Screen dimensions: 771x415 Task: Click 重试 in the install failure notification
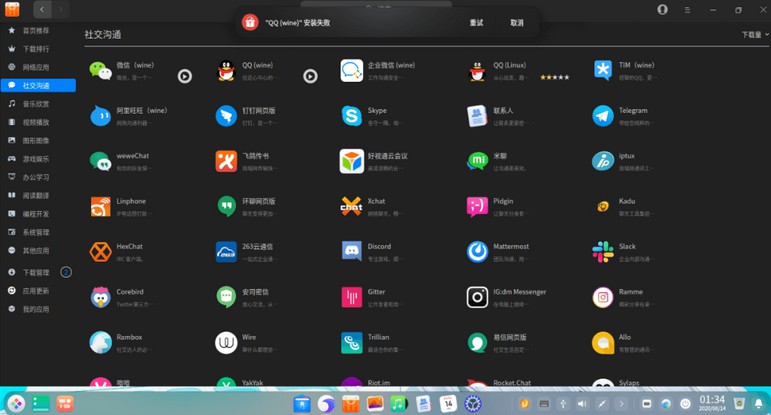pos(476,23)
